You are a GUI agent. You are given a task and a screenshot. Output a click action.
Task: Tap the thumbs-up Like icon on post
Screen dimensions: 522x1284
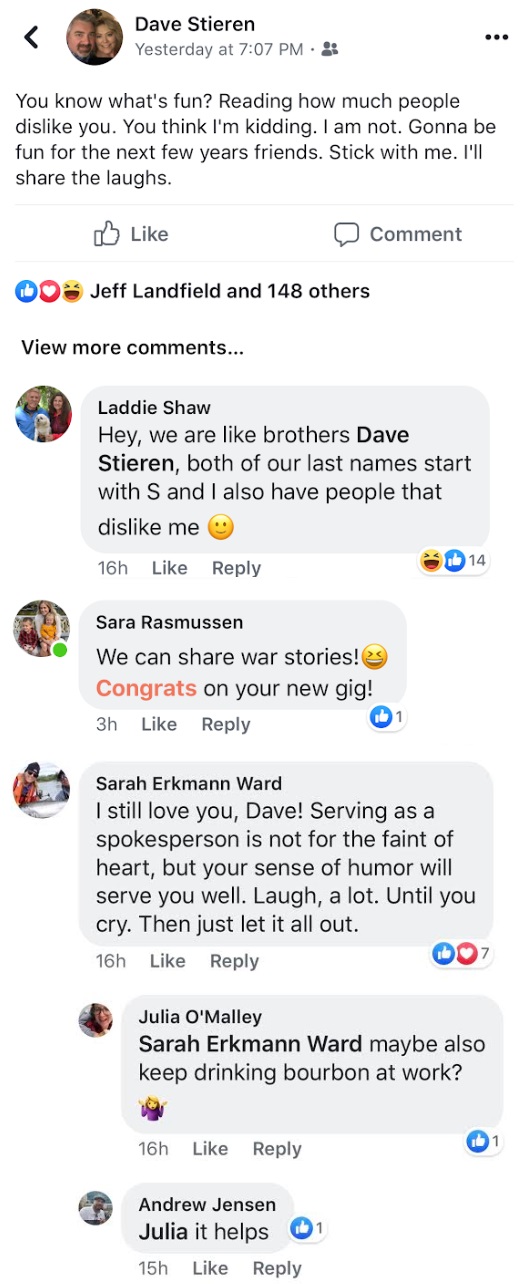tap(107, 234)
